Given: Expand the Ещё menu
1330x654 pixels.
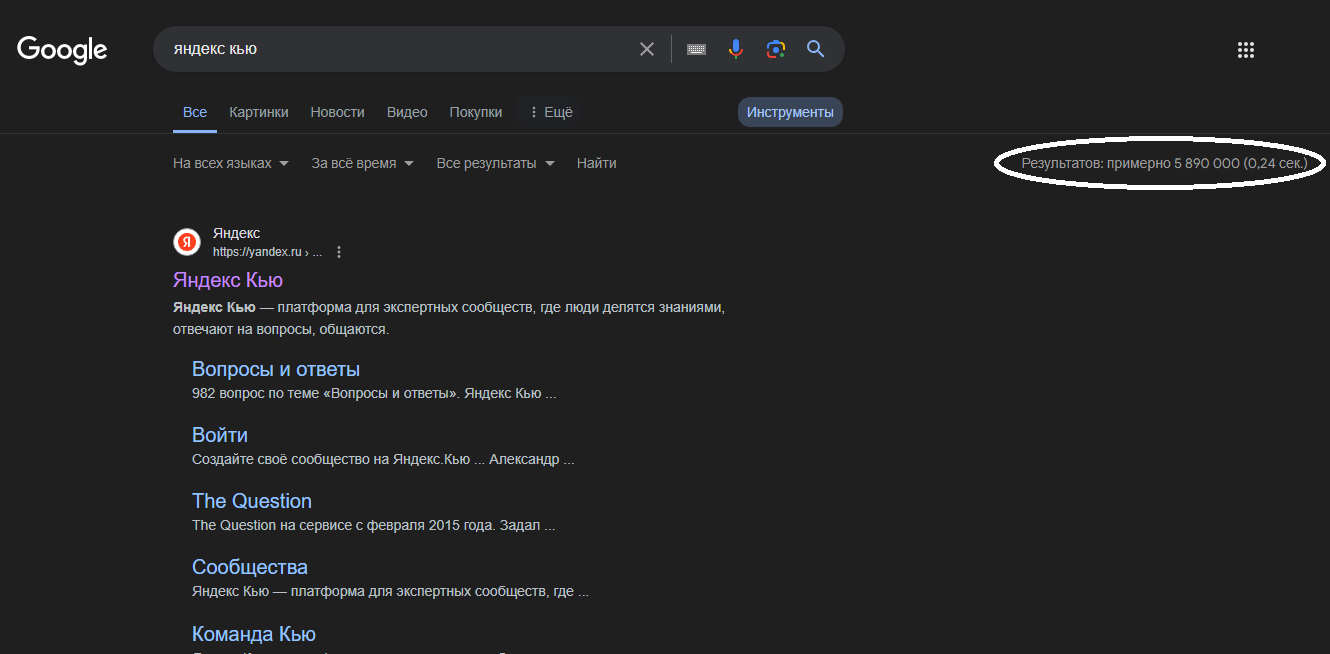Looking at the screenshot, I should point(550,112).
